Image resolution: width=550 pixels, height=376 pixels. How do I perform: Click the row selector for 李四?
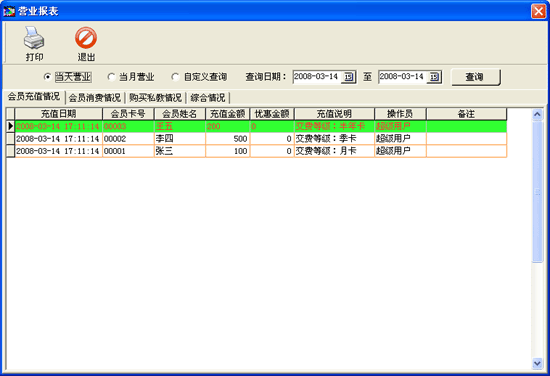[x=11, y=139]
